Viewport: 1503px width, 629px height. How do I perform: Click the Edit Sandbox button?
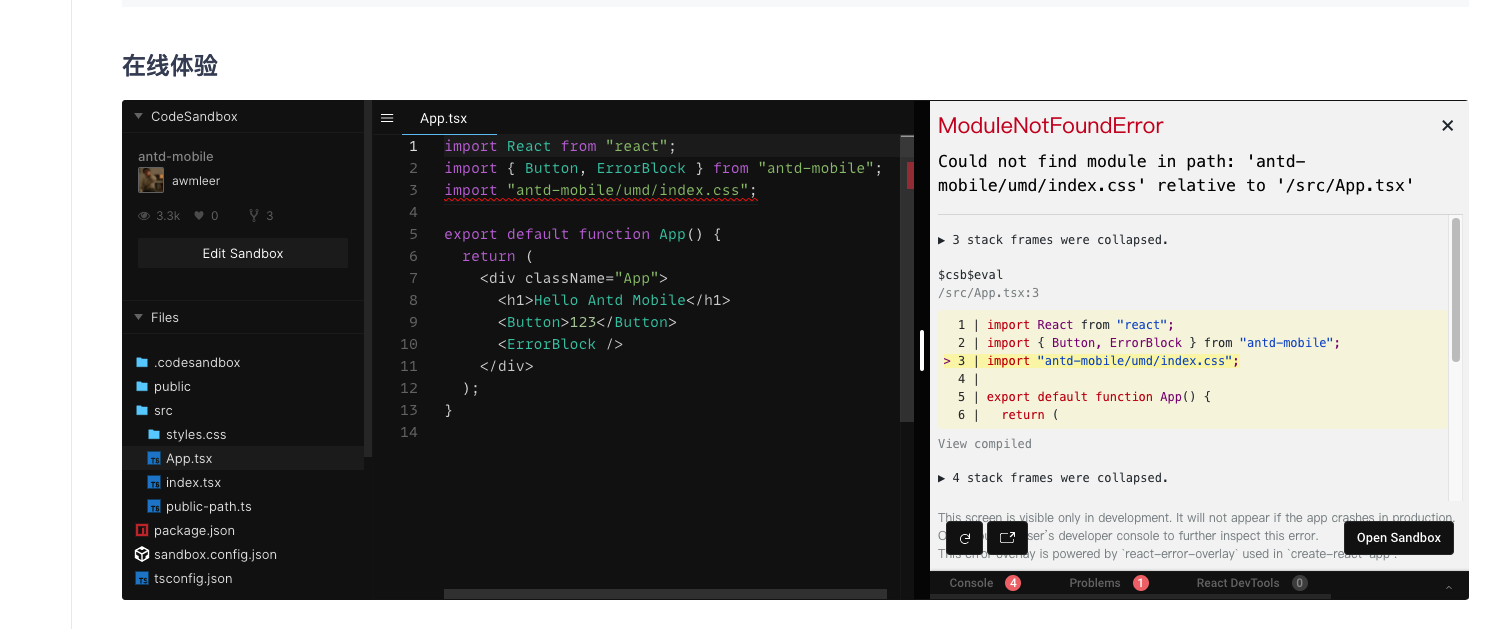243,253
